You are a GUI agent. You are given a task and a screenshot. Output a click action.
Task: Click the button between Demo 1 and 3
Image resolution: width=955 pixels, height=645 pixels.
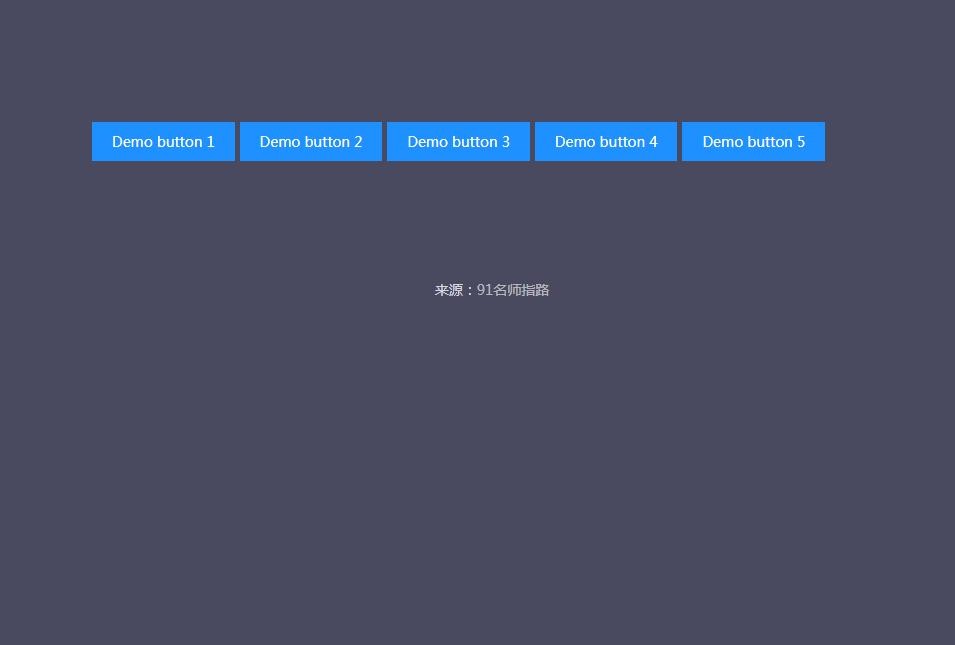pos(311,141)
